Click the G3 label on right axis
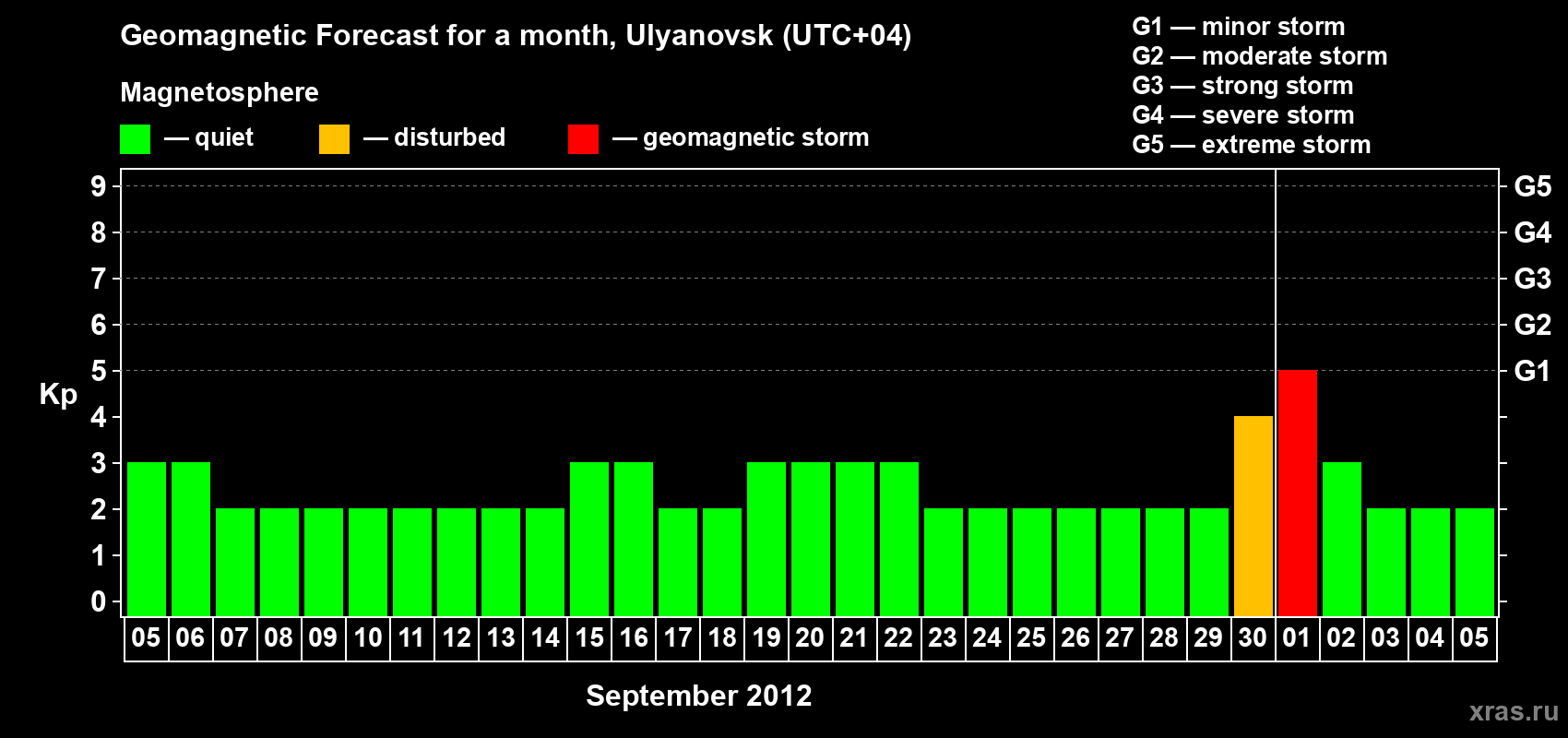Image resolution: width=1568 pixels, height=738 pixels. pyautogui.click(x=1532, y=279)
